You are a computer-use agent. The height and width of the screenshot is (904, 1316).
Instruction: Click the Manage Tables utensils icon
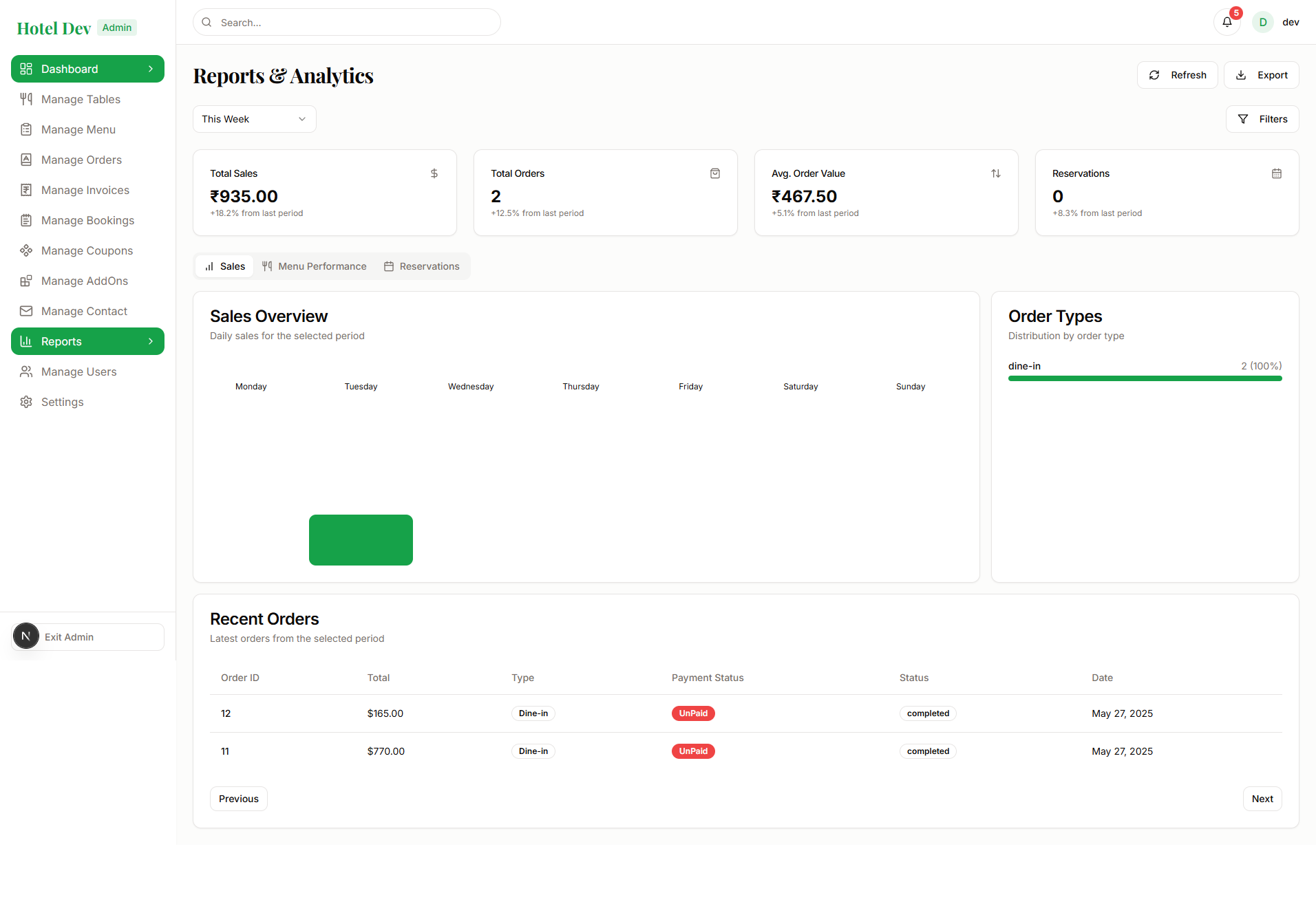[26, 99]
